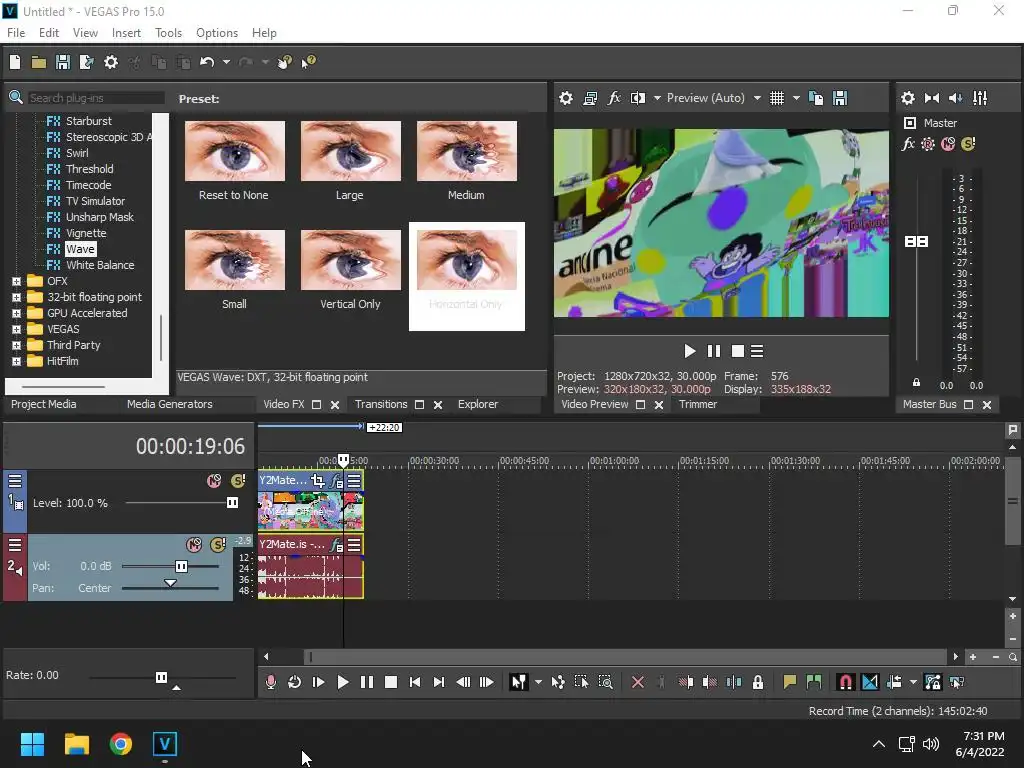Open the File menu

(16, 33)
